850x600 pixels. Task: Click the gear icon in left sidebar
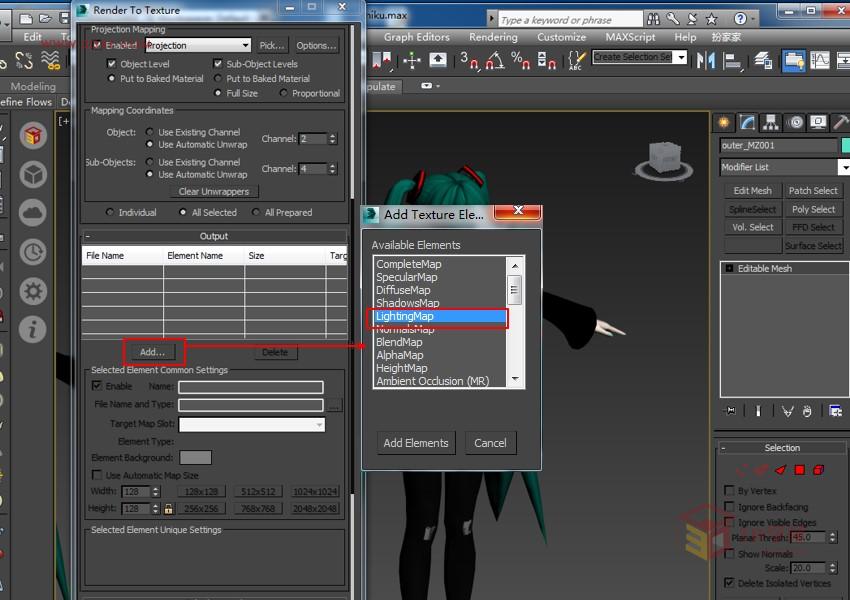pos(33,291)
